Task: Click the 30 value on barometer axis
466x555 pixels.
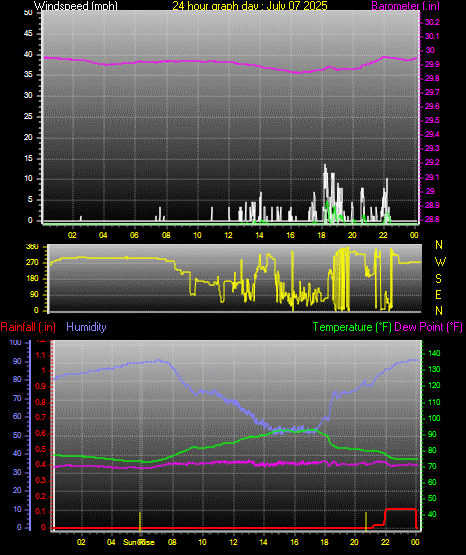Action: [430, 50]
